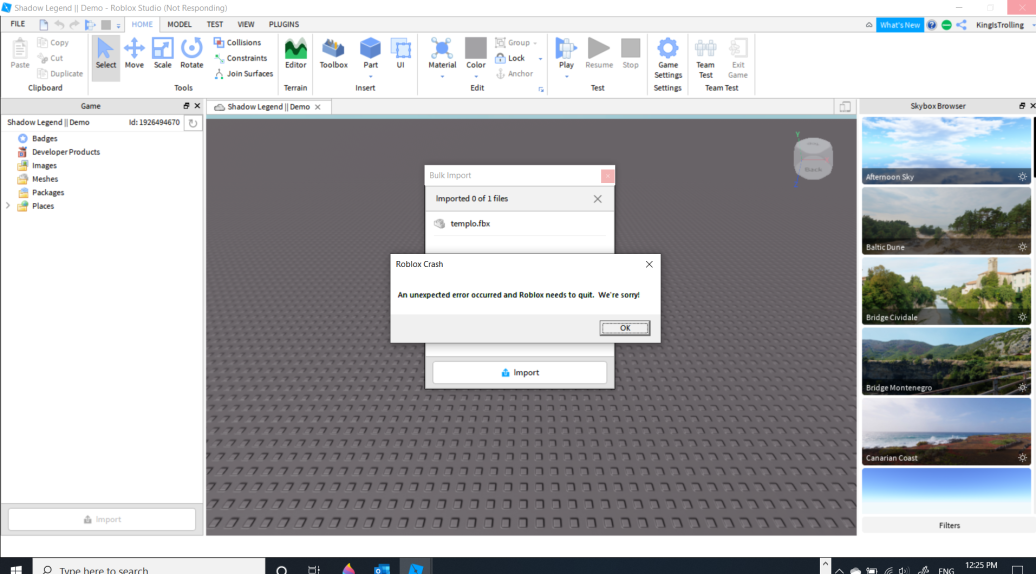Click the Paste clipboard icon
The image size is (1036, 574).
click(x=20, y=54)
